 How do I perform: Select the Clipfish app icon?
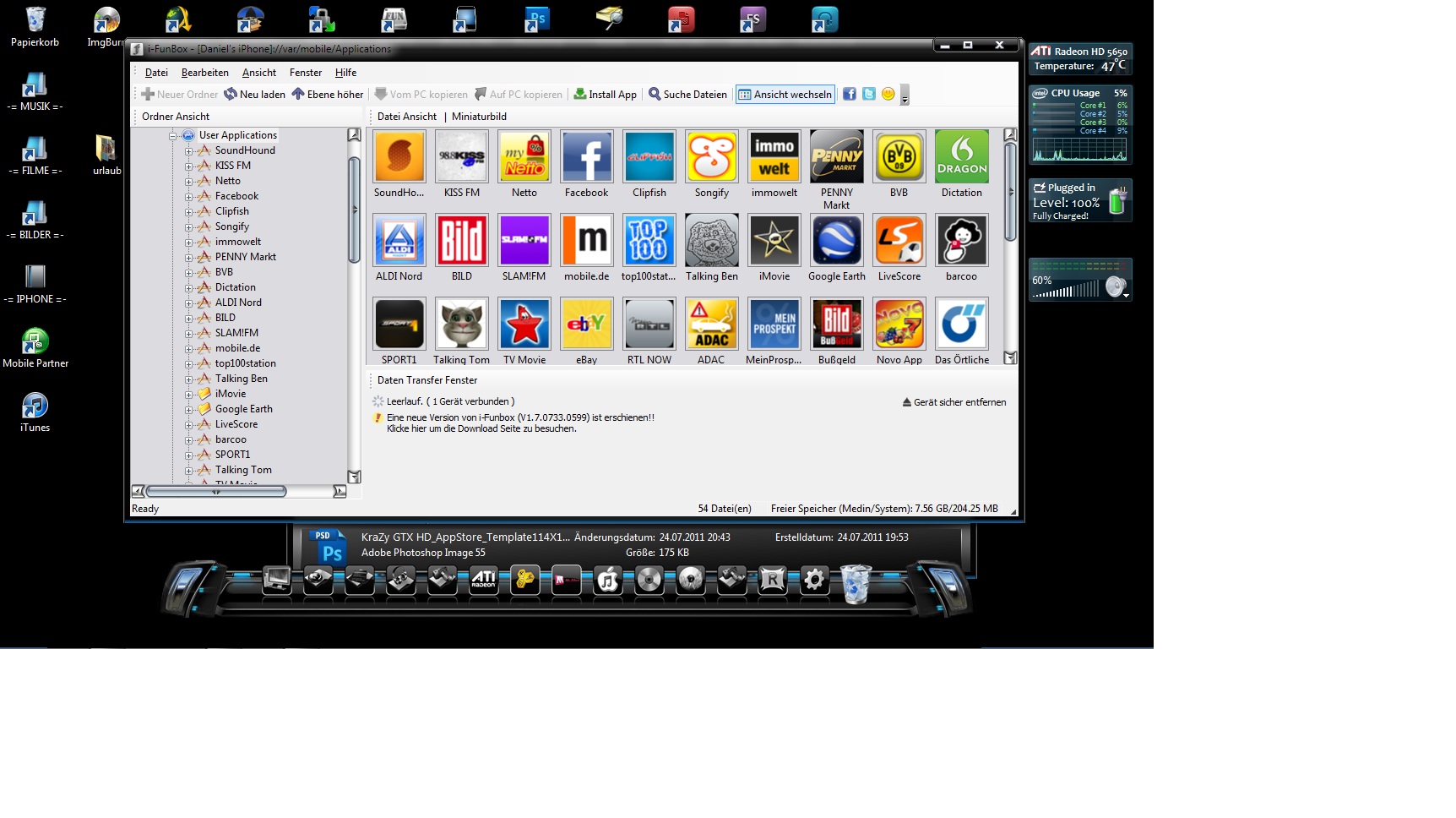click(x=649, y=156)
